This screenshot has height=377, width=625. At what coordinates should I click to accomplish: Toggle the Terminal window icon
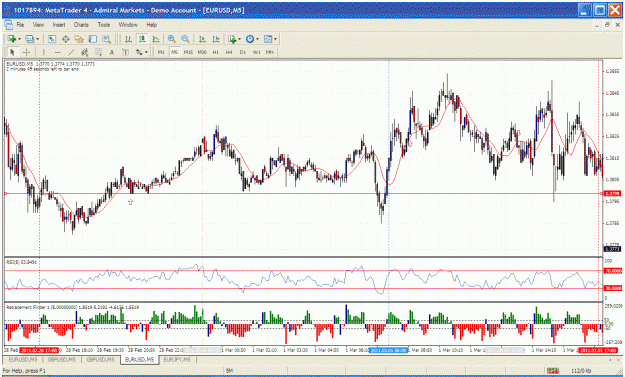[x=92, y=39]
